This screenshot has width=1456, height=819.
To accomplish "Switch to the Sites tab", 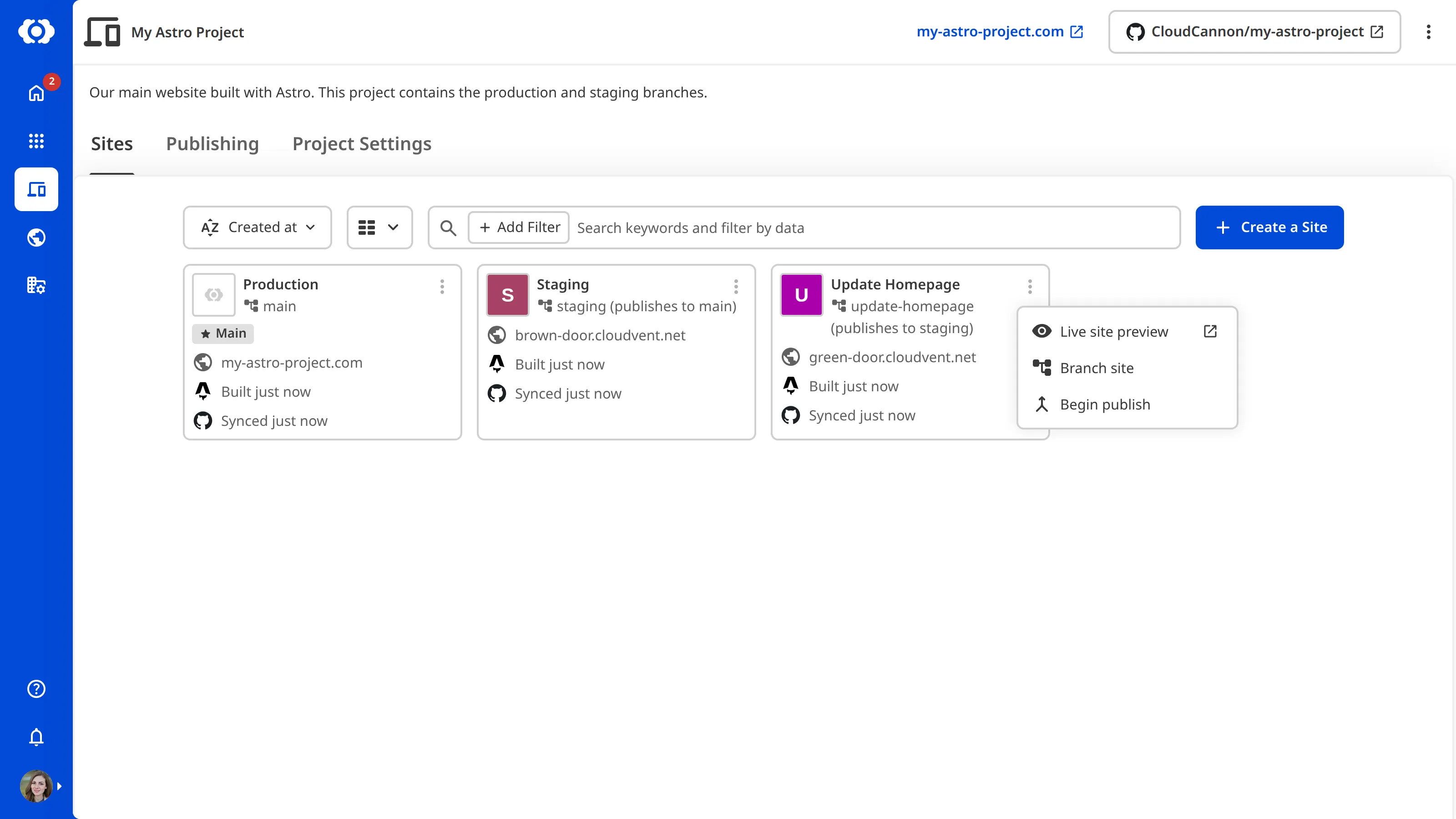I will (112, 144).
